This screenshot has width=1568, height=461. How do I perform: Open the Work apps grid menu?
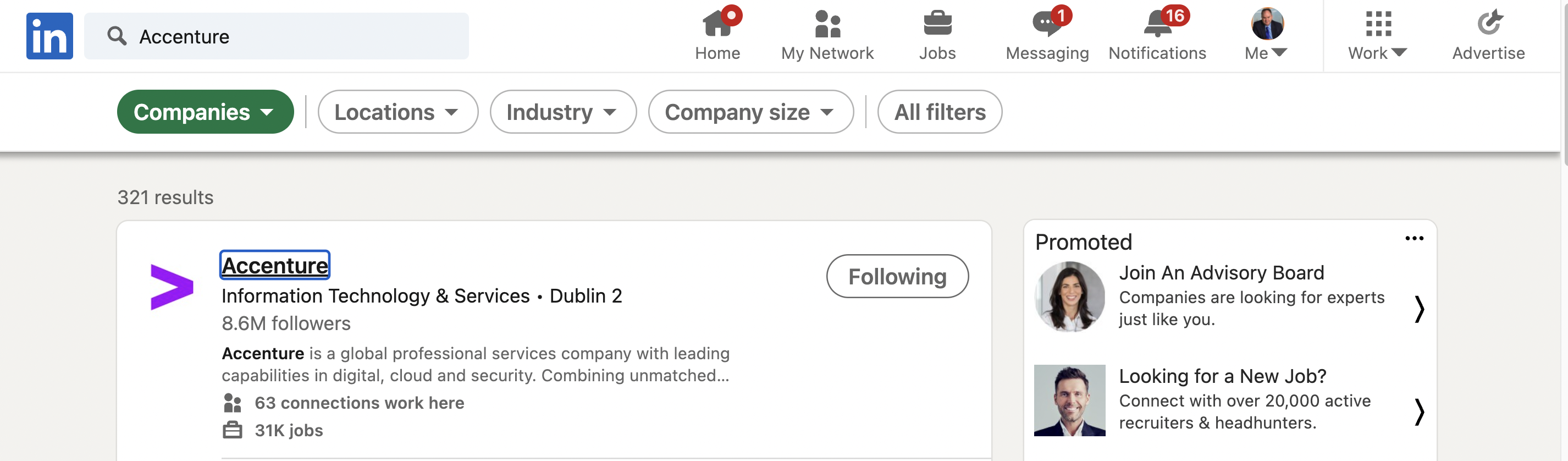[1377, 35]
